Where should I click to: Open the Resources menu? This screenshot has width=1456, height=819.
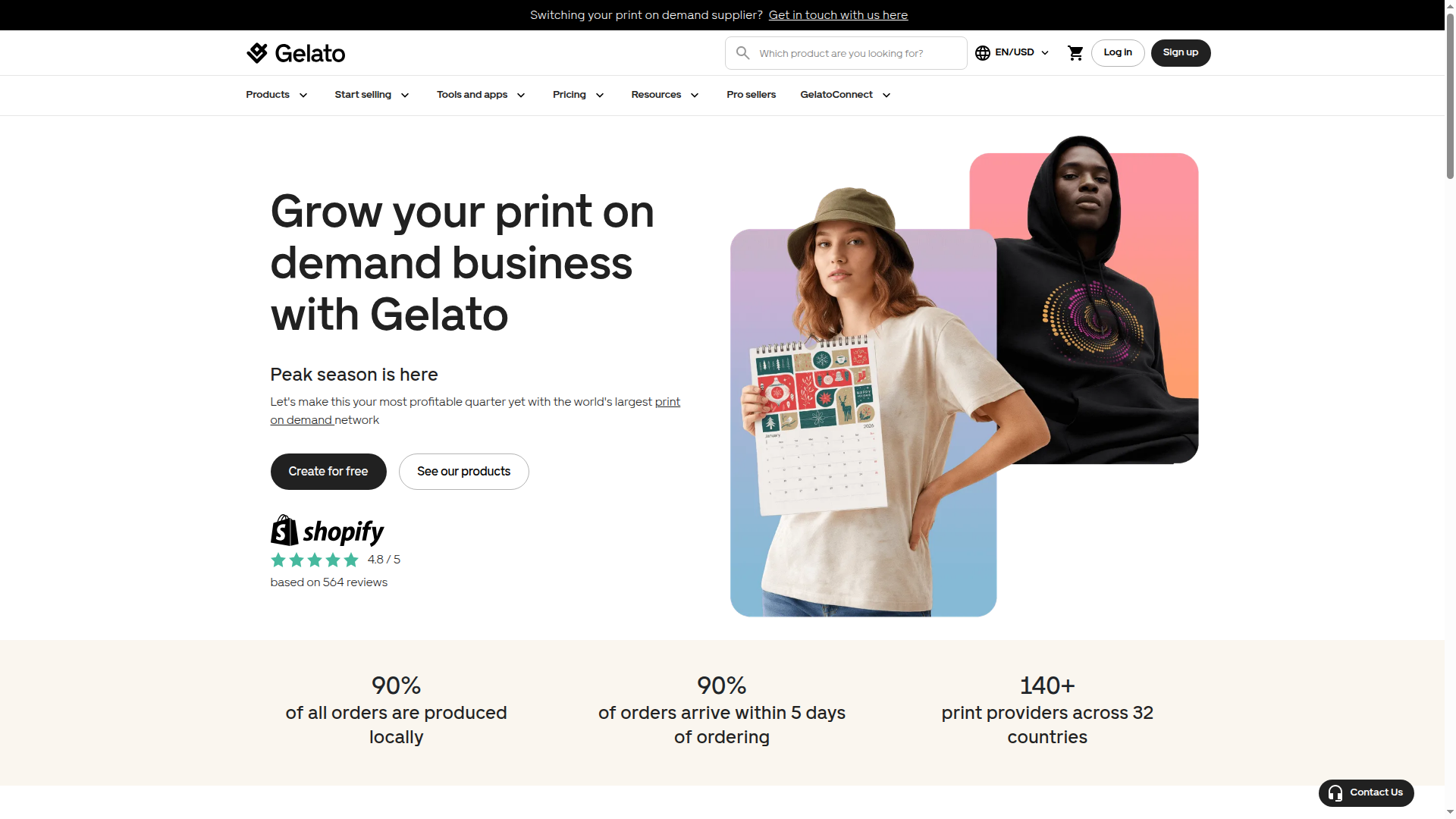[665, 95]
